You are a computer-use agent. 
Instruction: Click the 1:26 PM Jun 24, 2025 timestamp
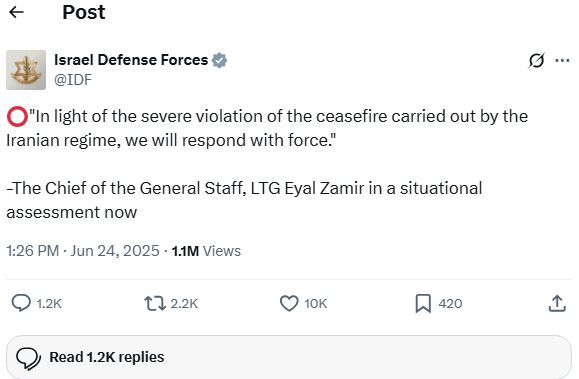click(83, 251)
